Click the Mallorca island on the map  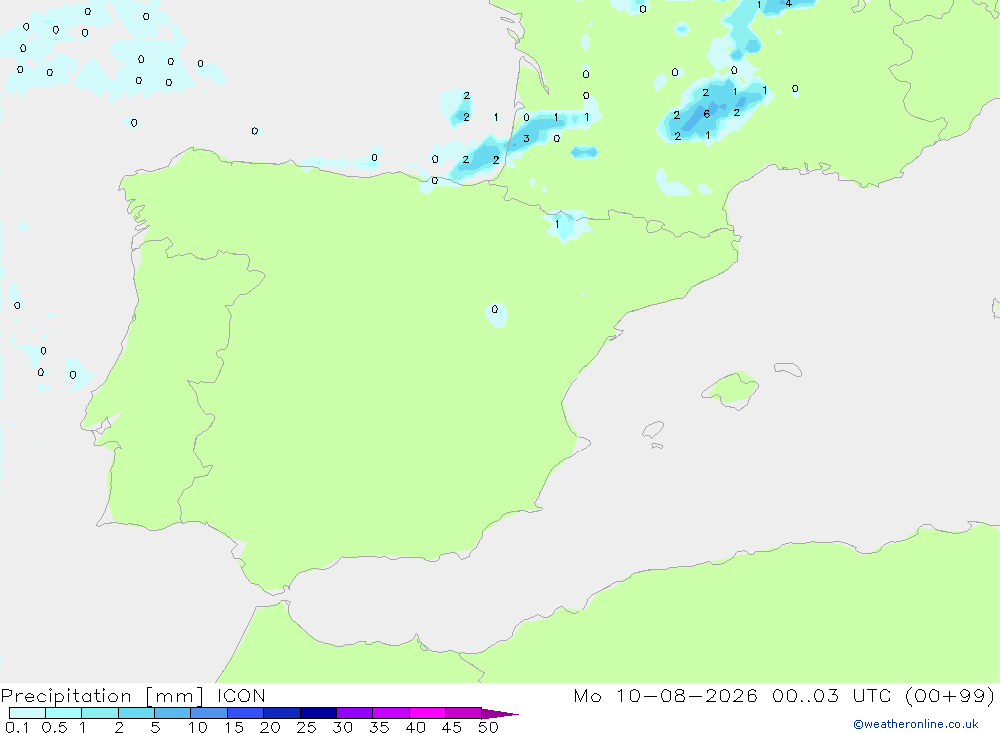pyautogui.click(x=730, y=389)
